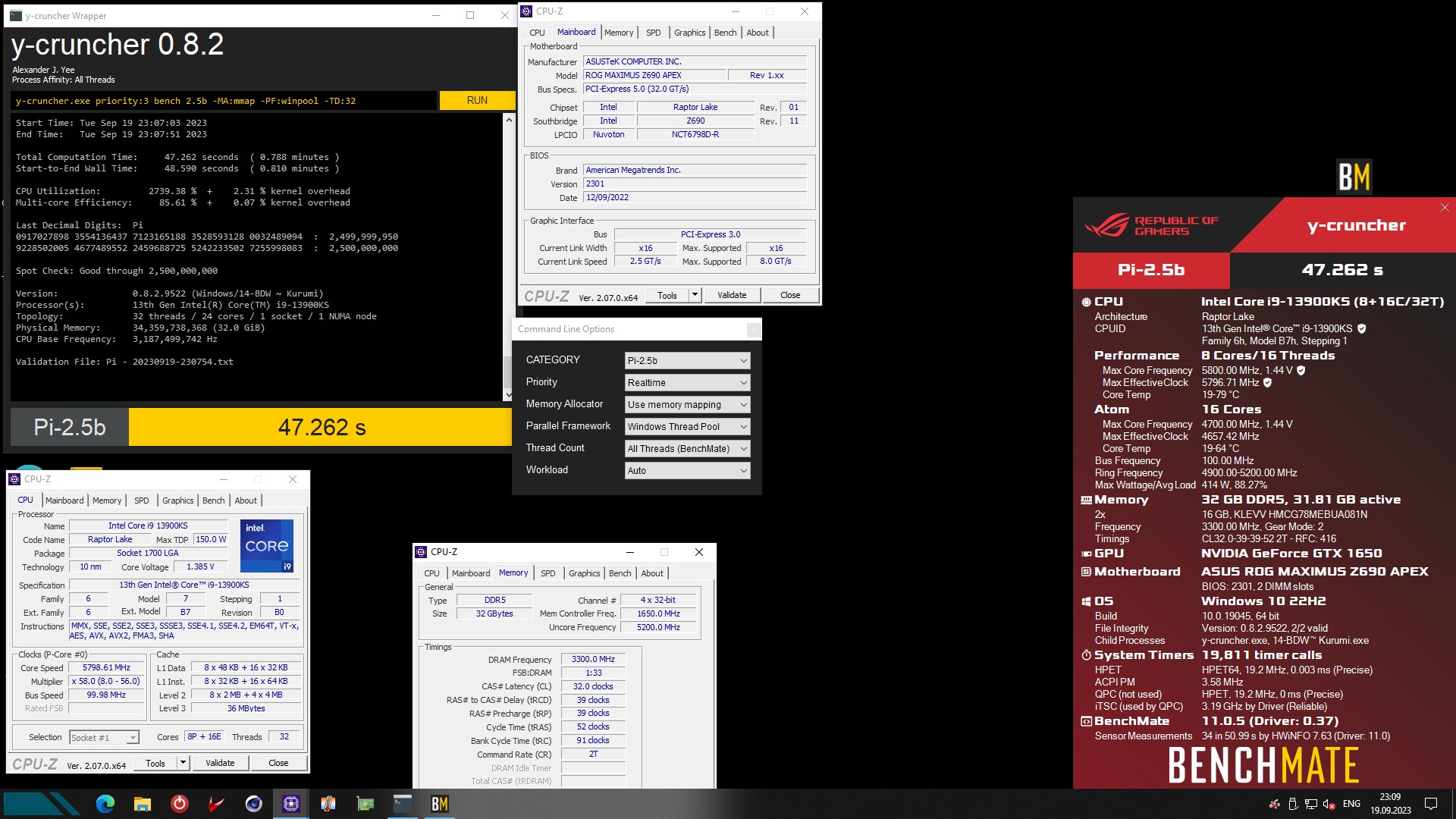
Task: Open BenchMate from the taskbar
Action: 440,804
